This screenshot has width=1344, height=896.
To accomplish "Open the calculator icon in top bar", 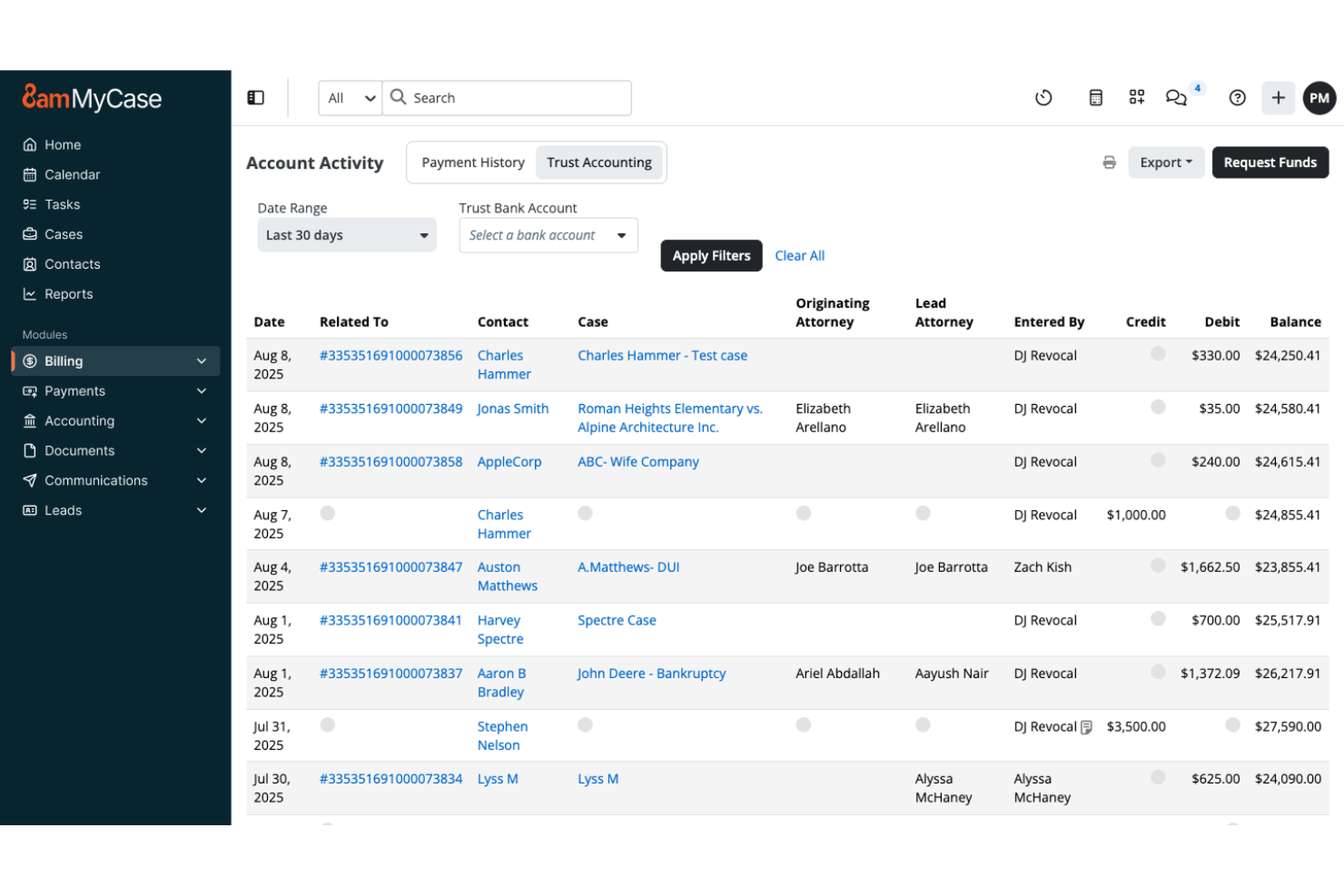I will coord(1096,97).
